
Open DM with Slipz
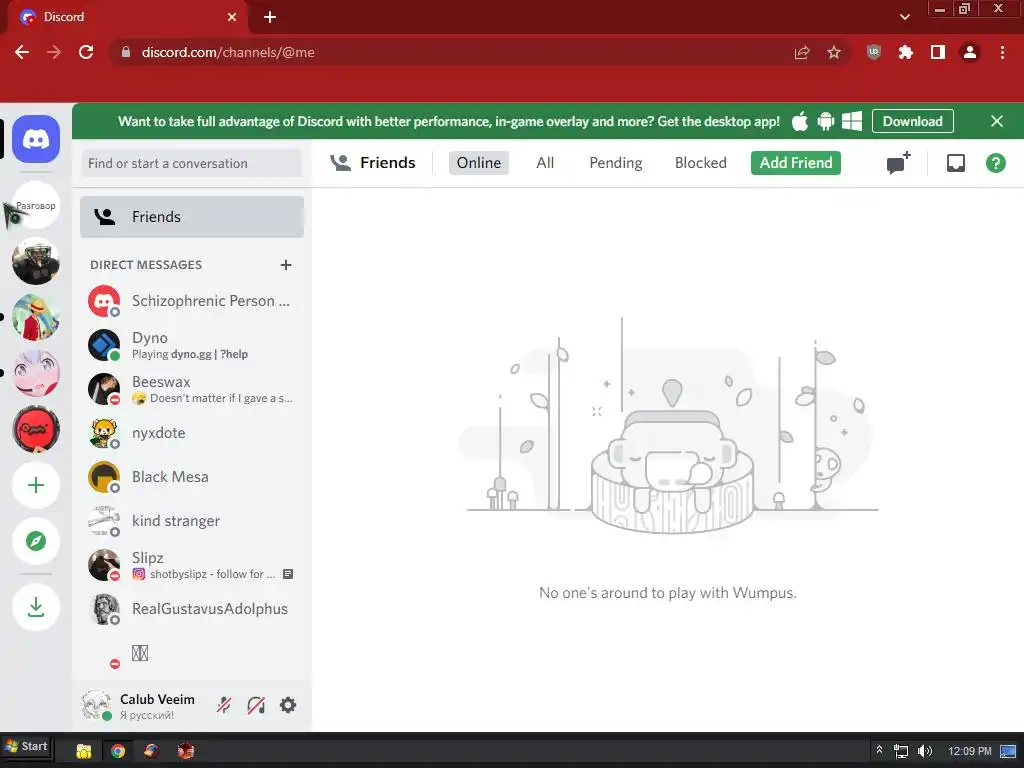click(192, 565)
